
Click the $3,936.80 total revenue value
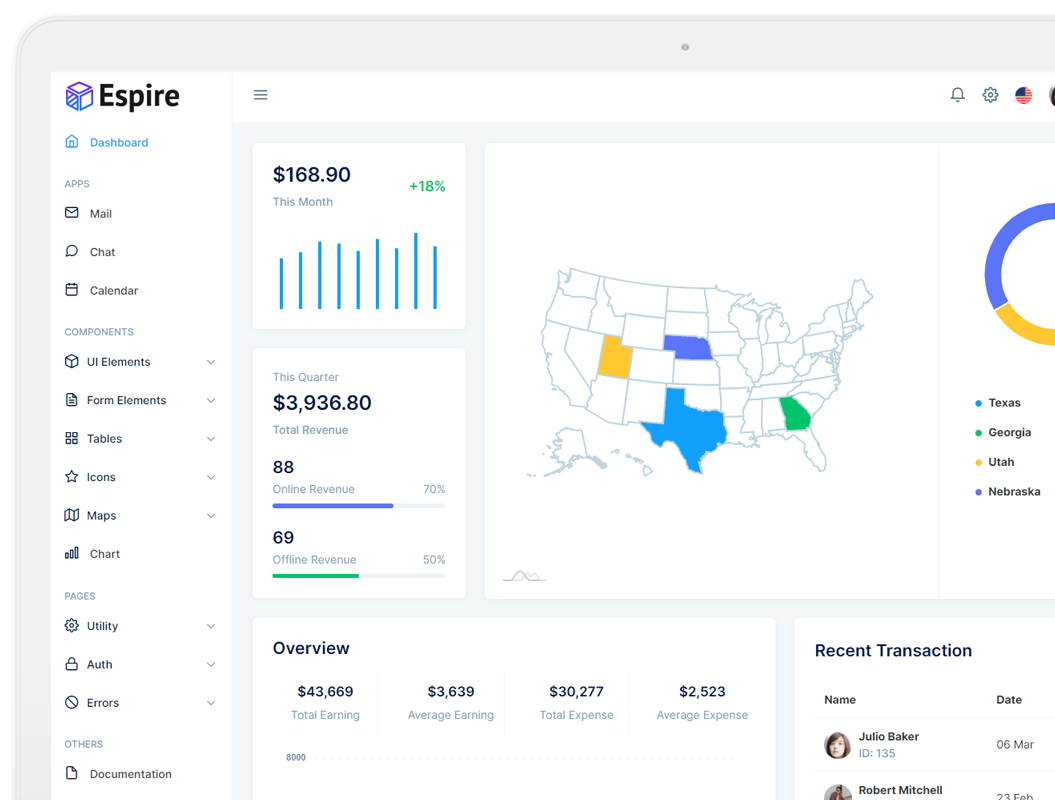tap(322, 402)
